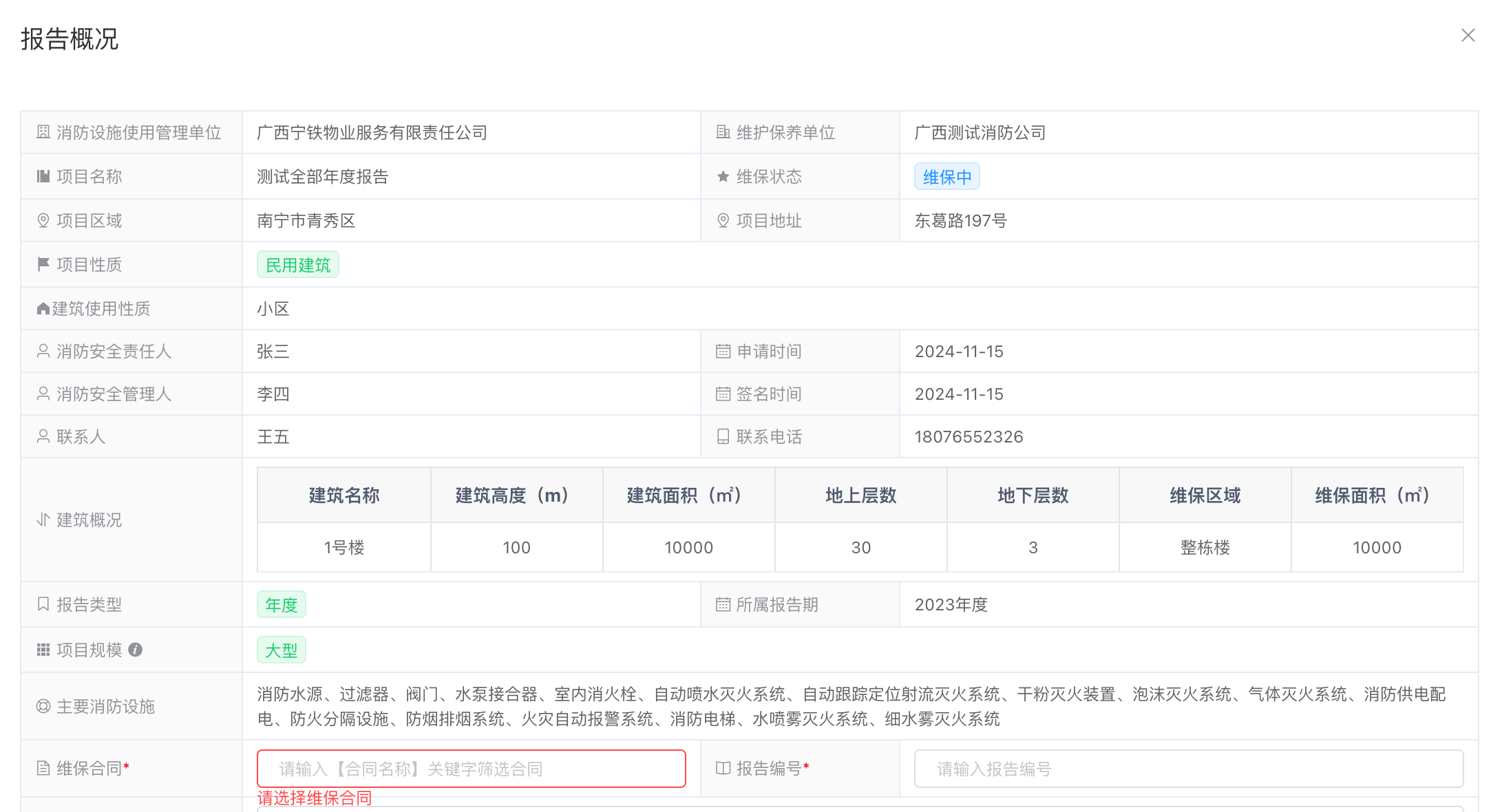Click the location pin beside 项目地址
This screenshot has width=1491, height=812.
coord(723,220)
